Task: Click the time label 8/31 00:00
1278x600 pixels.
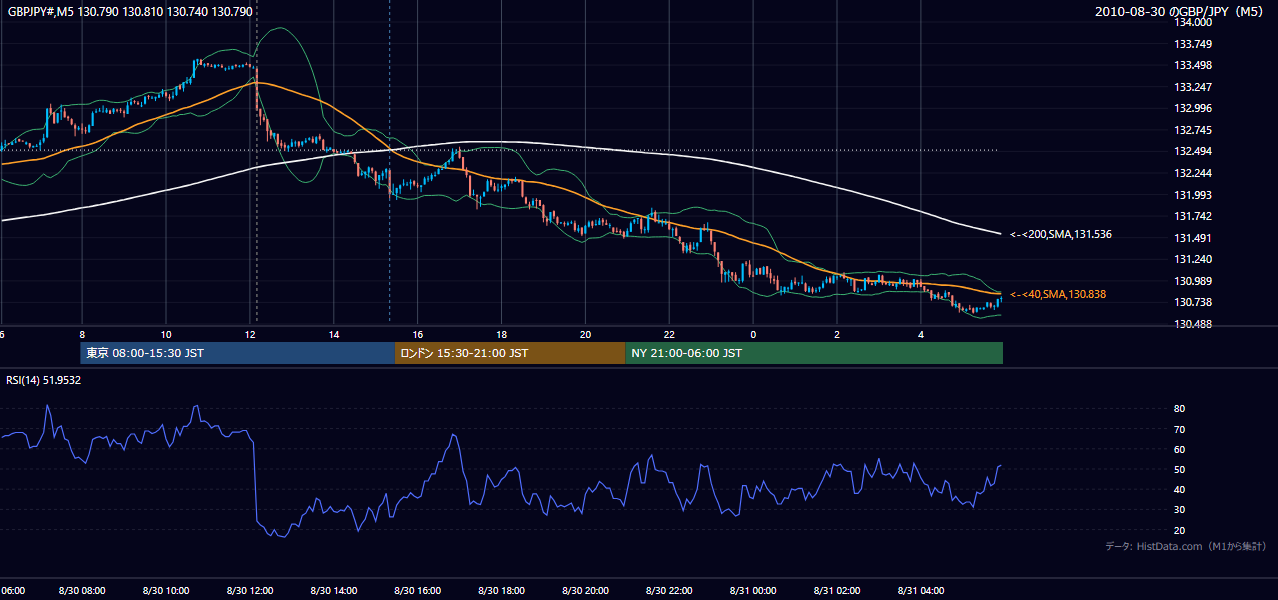Action: pyautogui.click(x=753, y=590)
